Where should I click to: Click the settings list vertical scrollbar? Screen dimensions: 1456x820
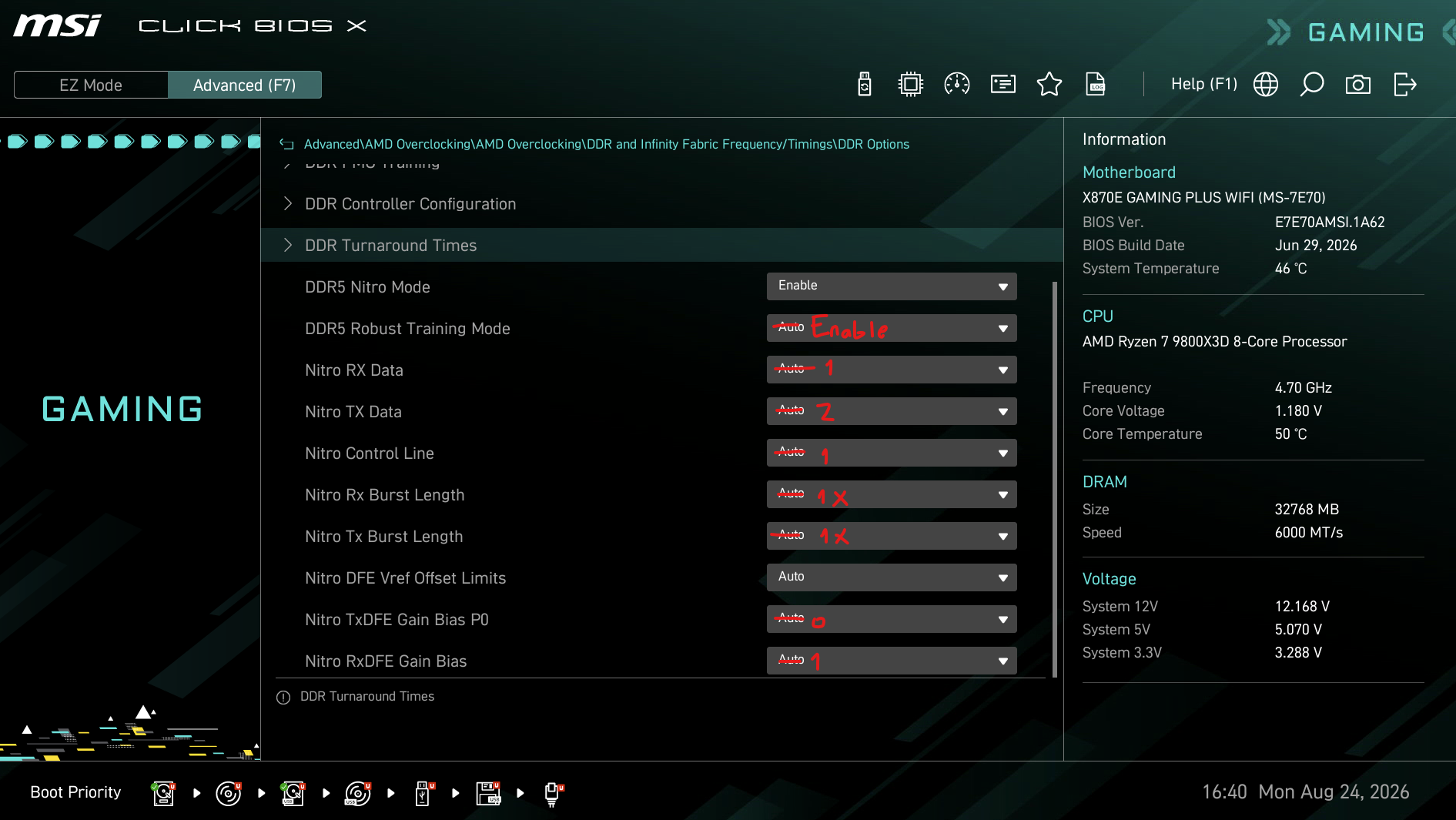click(x=1055, y=479)
